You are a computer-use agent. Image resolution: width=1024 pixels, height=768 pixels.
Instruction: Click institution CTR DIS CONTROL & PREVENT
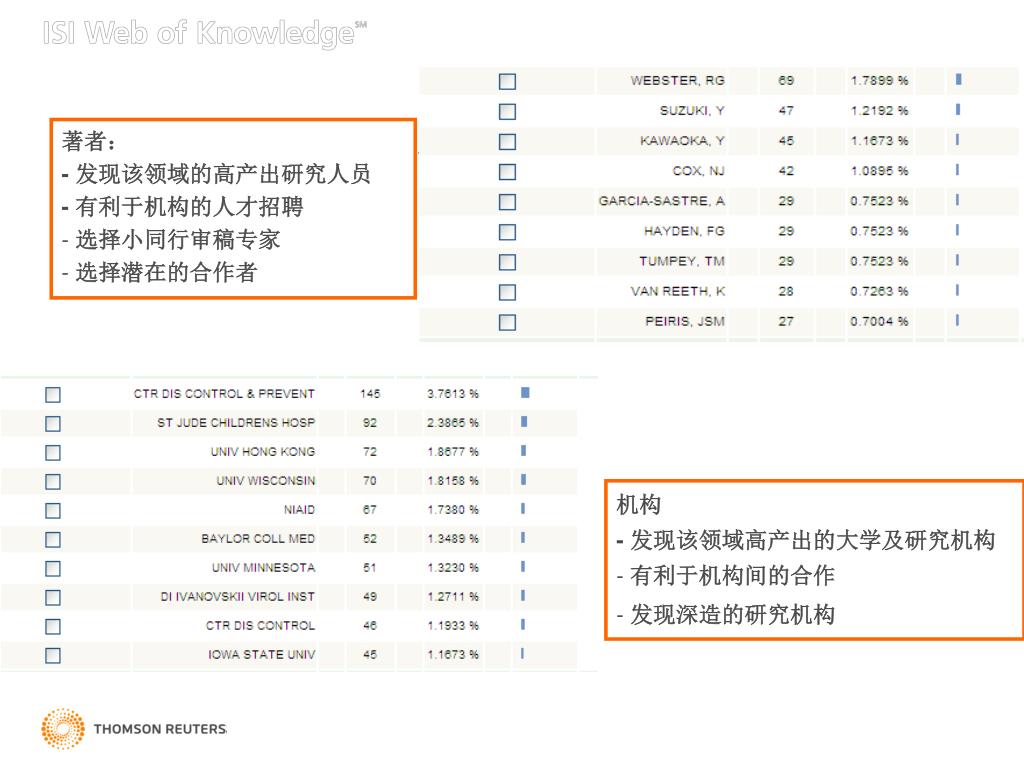point(224,394)
